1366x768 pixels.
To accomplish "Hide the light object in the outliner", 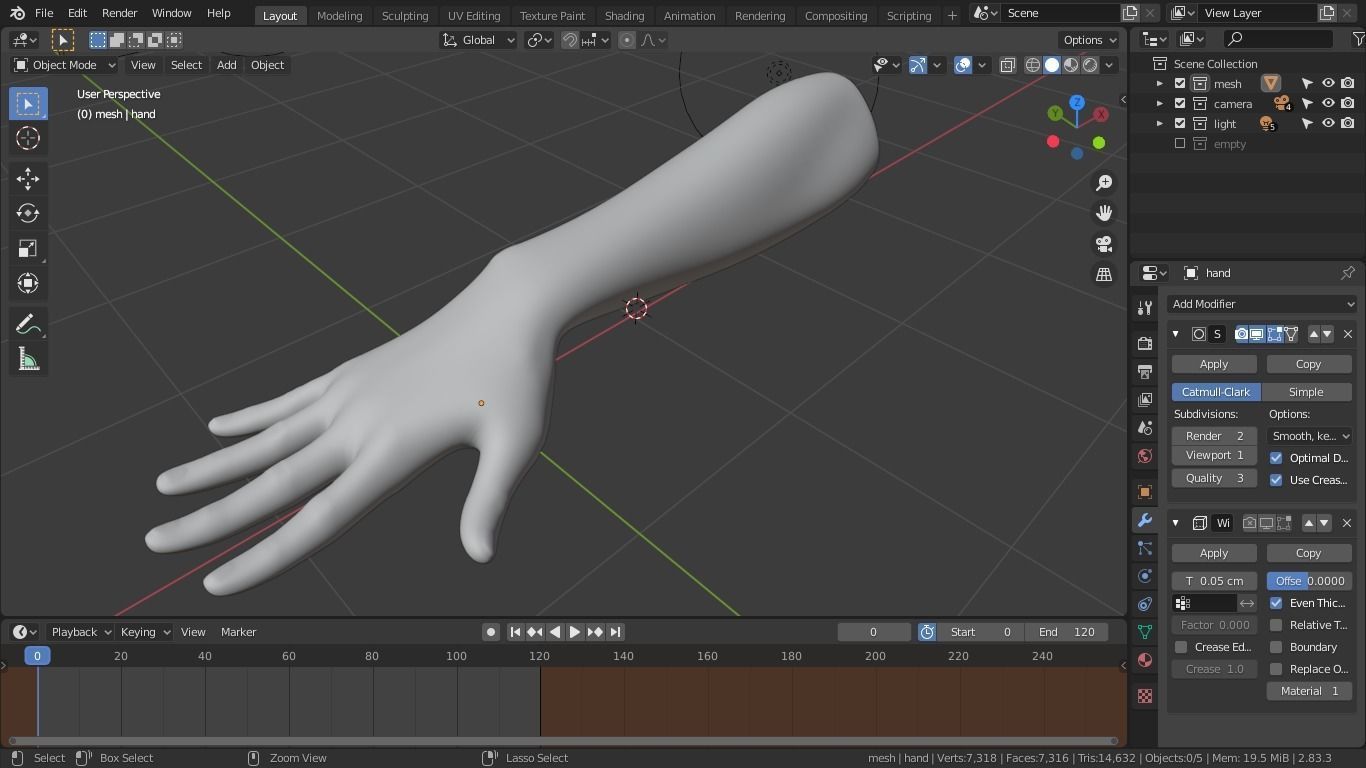I will pyautogui.click(x=1328, y=123).
